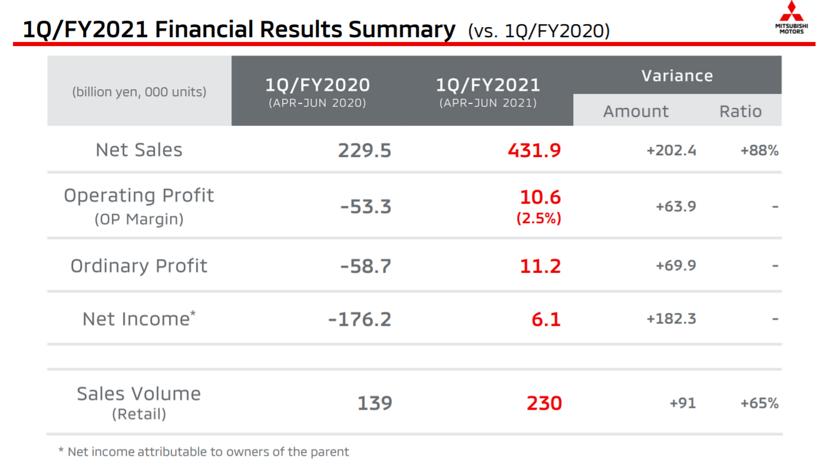
Task: Select the slide title heading text
Action: pyautogui.click(x=234, y=29)
